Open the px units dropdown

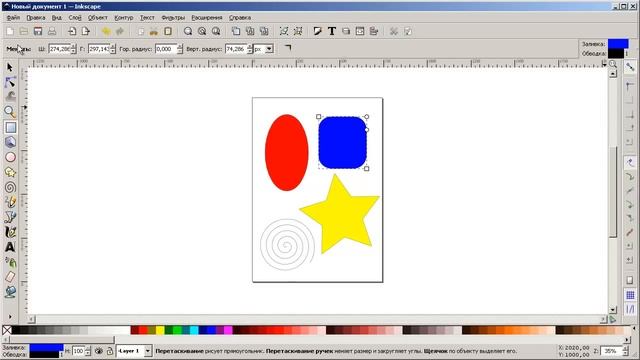pyautogui.click(x=269, y=49)
